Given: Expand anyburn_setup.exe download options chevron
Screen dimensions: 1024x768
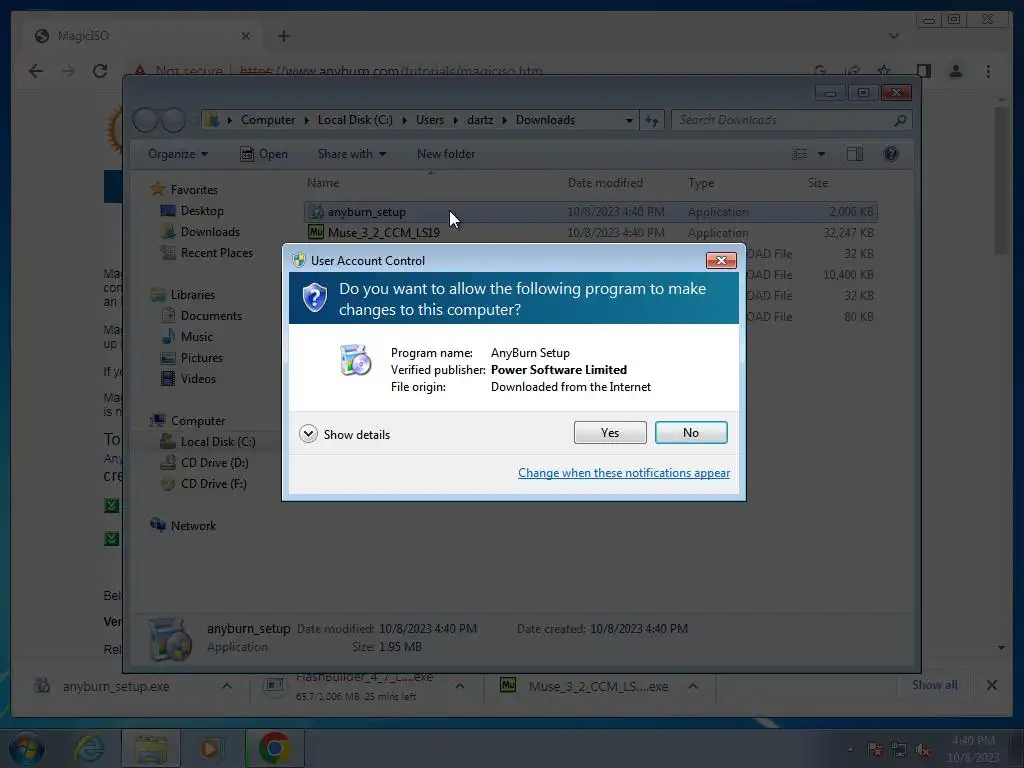Looking at the screenshot, I should pos(227,686).
